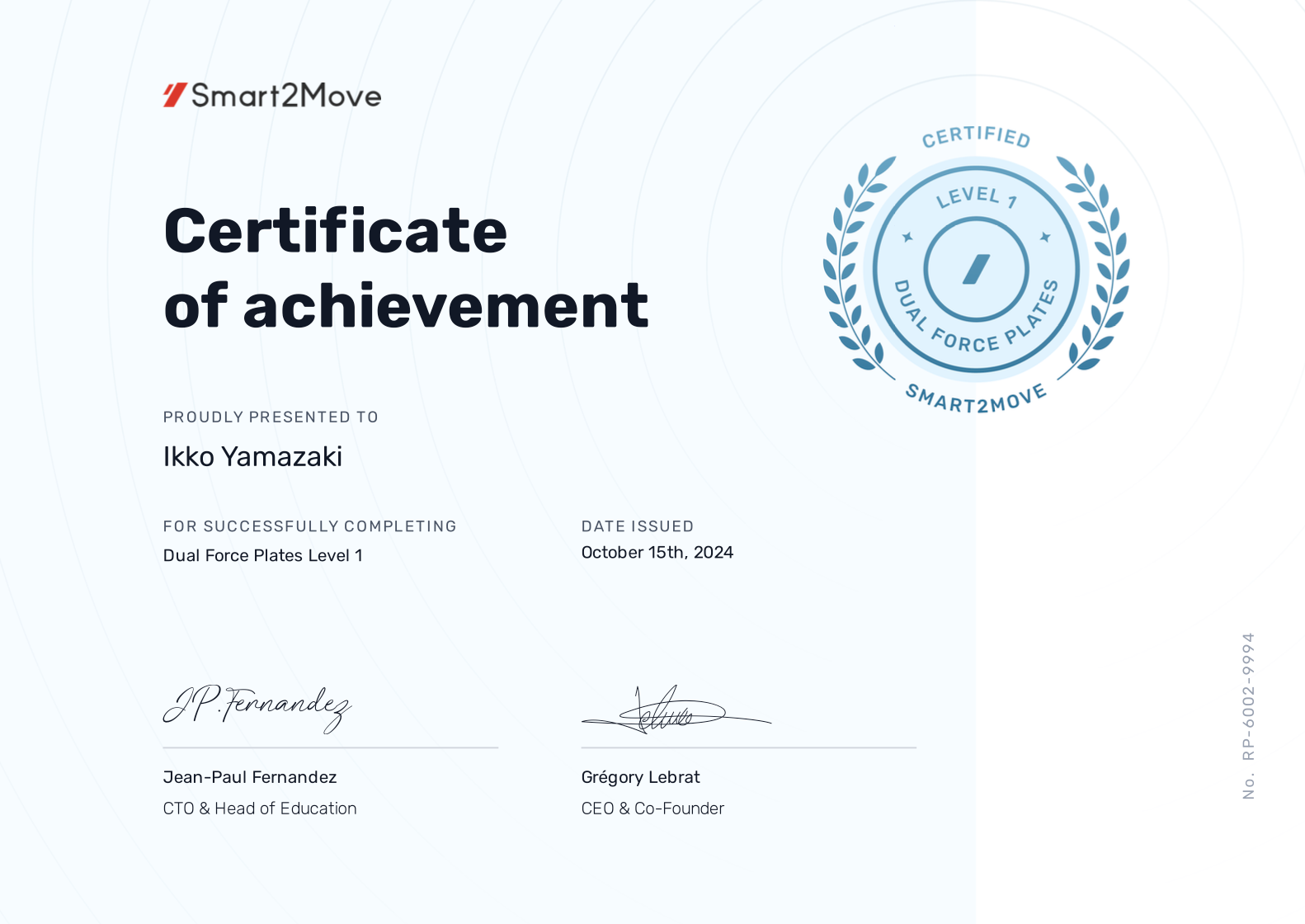Viewport: 1305px width, 924px height.
Task: Click the slash emblem in the badge center
Action: [976, 269]
